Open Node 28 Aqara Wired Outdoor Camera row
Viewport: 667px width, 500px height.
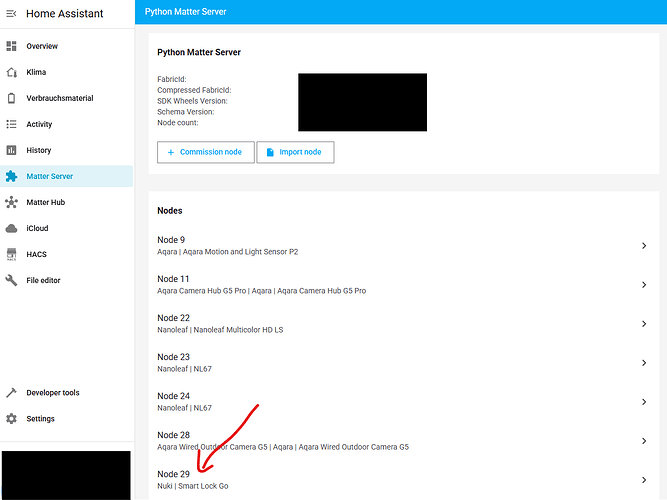click(x=400, y=441)
